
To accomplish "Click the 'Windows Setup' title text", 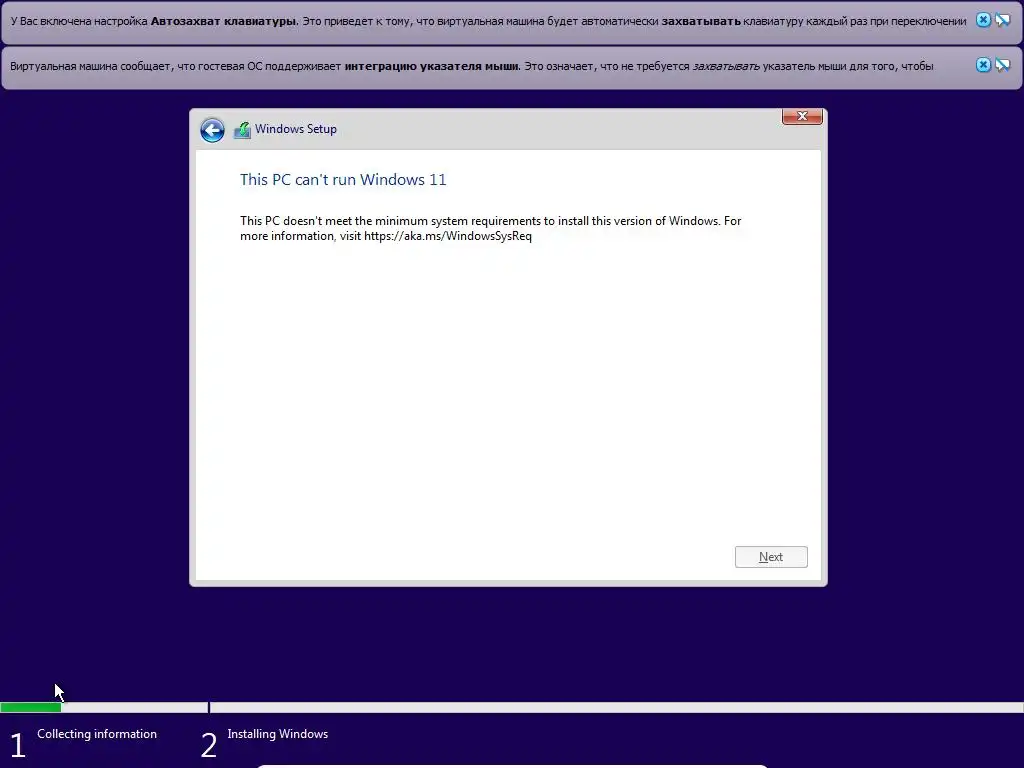I will (x=296, y=129).
